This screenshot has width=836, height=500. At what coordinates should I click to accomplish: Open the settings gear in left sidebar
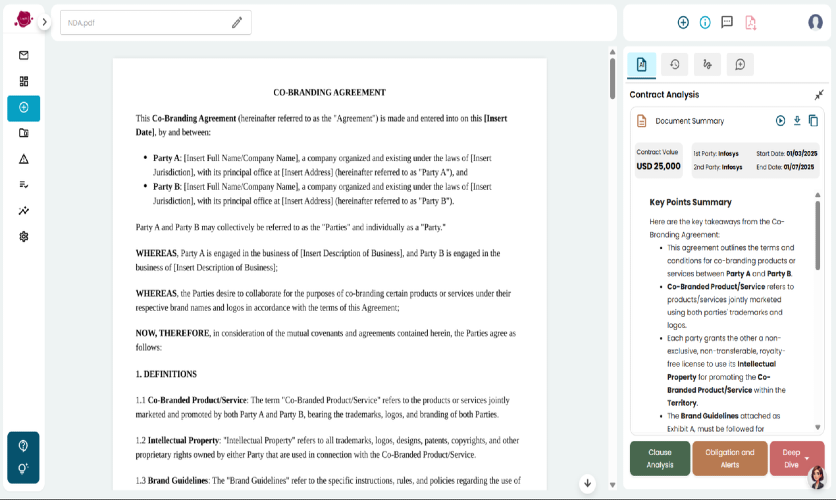tap(23, 236)
